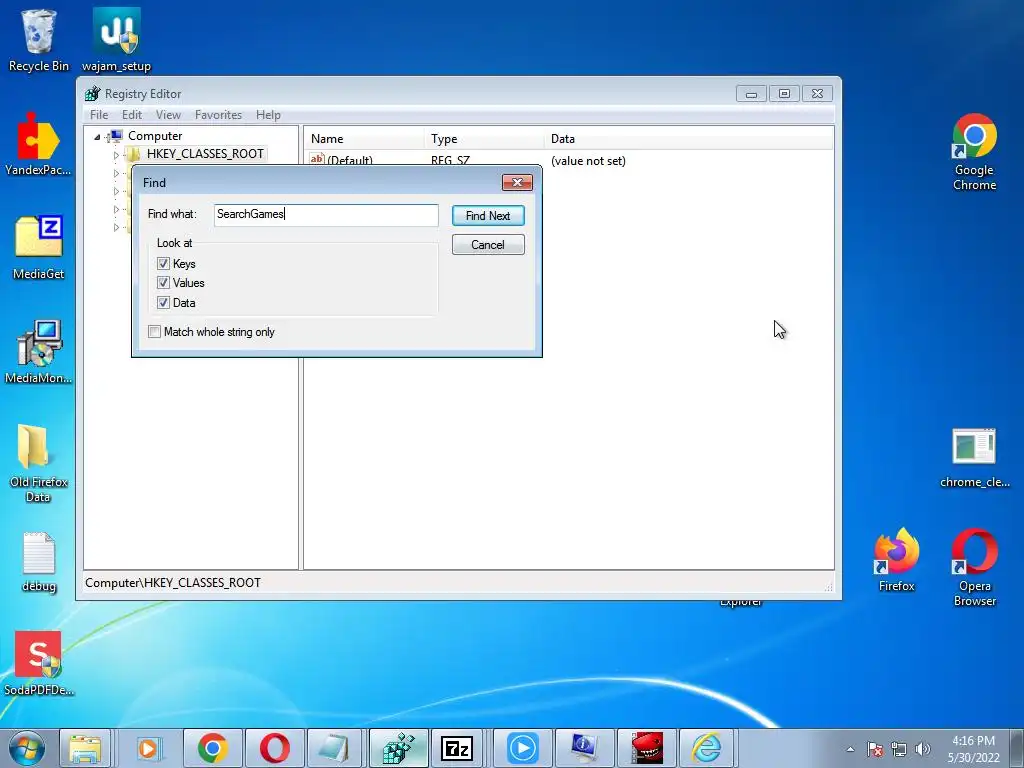Minimize the Registry Editor window
The width and height of the screenshot is (1024, 768).
(x=751, y=94)
